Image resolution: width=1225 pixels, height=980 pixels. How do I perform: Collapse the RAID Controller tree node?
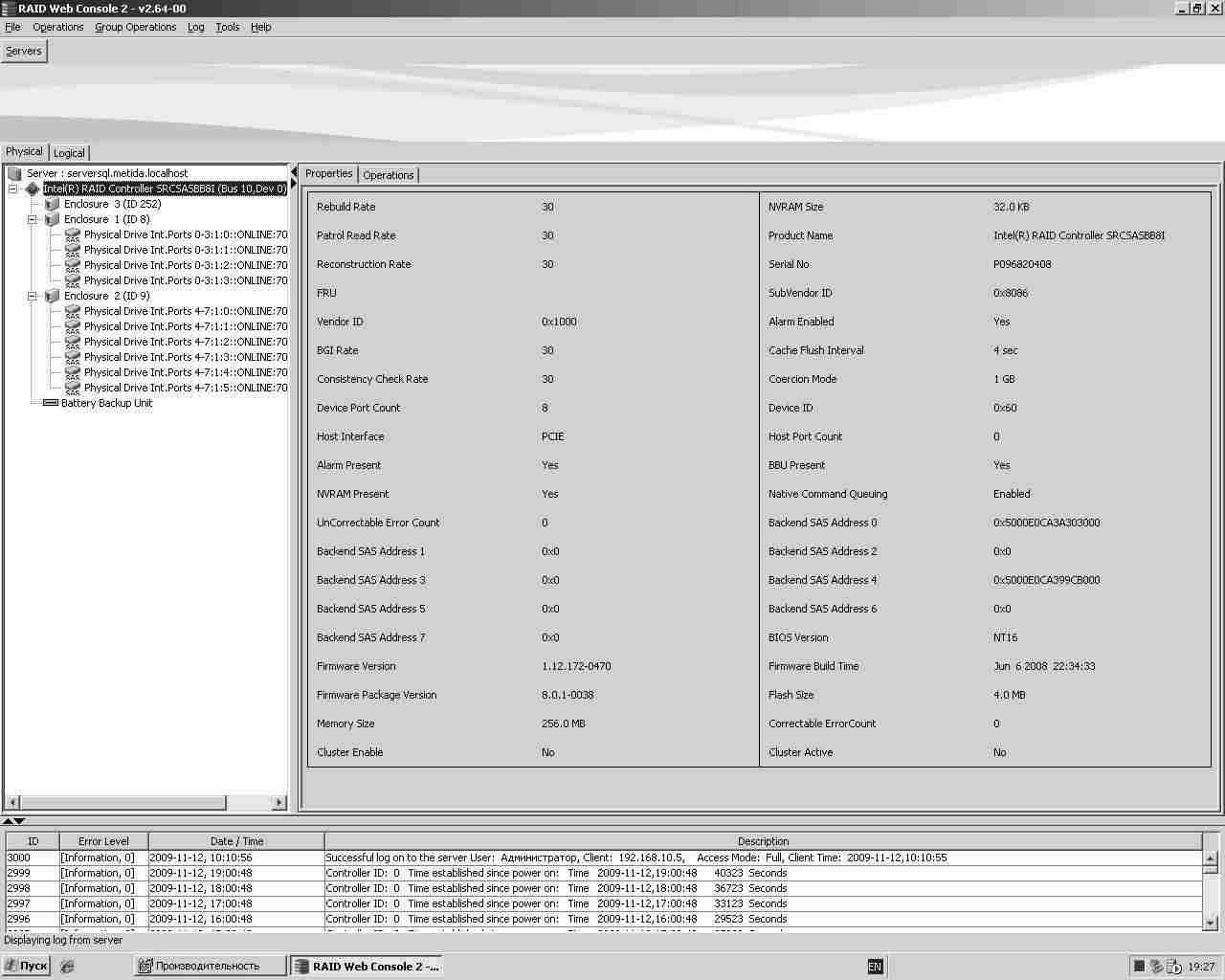pos(13,189)
